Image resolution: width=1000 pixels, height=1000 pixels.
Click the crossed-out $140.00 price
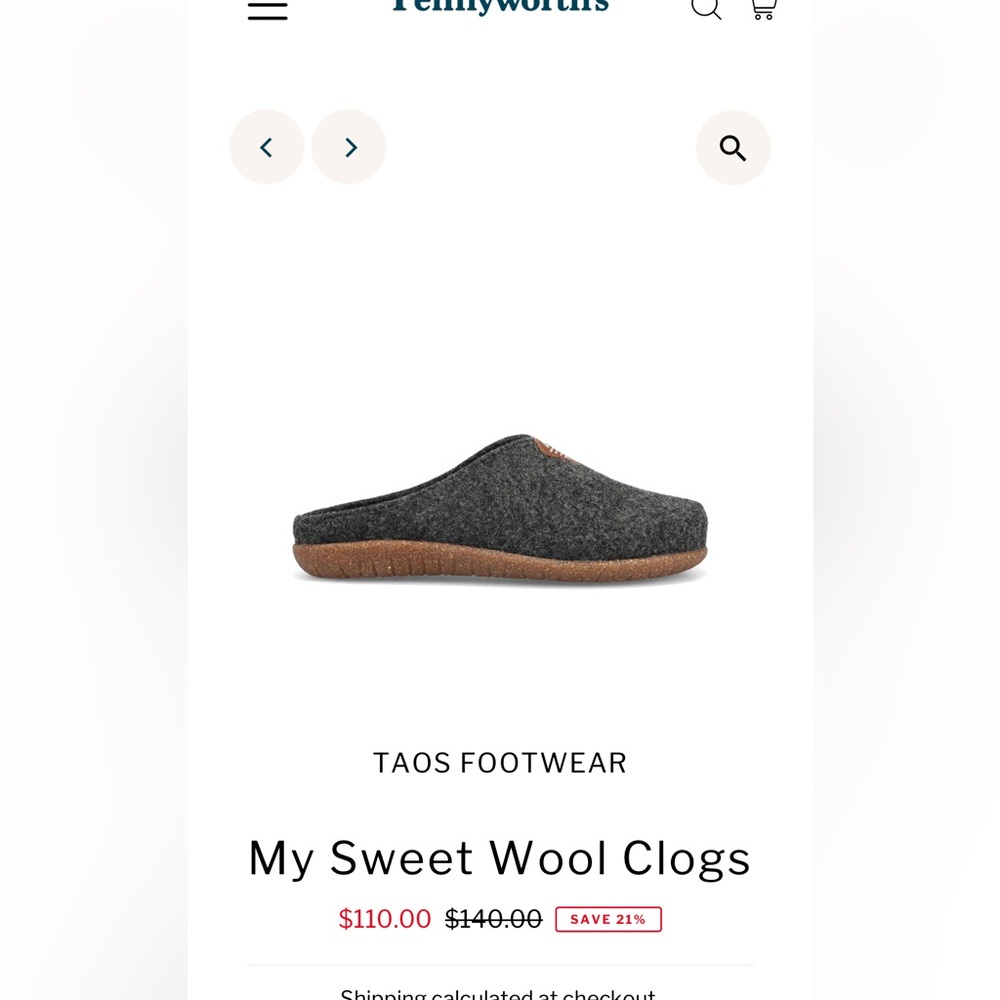click(493, 918)
